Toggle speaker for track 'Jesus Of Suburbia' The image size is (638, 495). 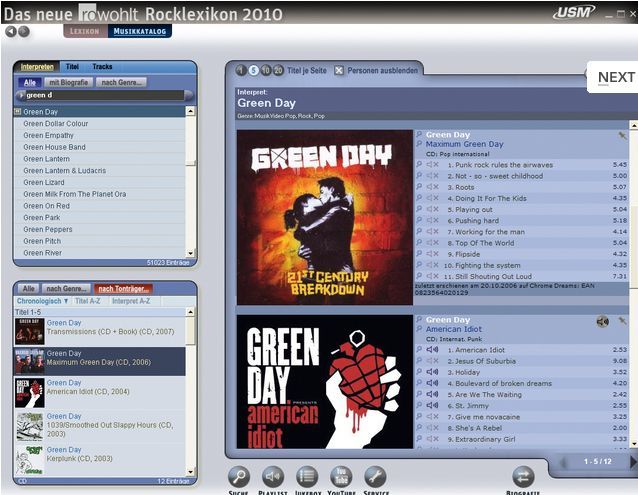click(x=432, y=361)
